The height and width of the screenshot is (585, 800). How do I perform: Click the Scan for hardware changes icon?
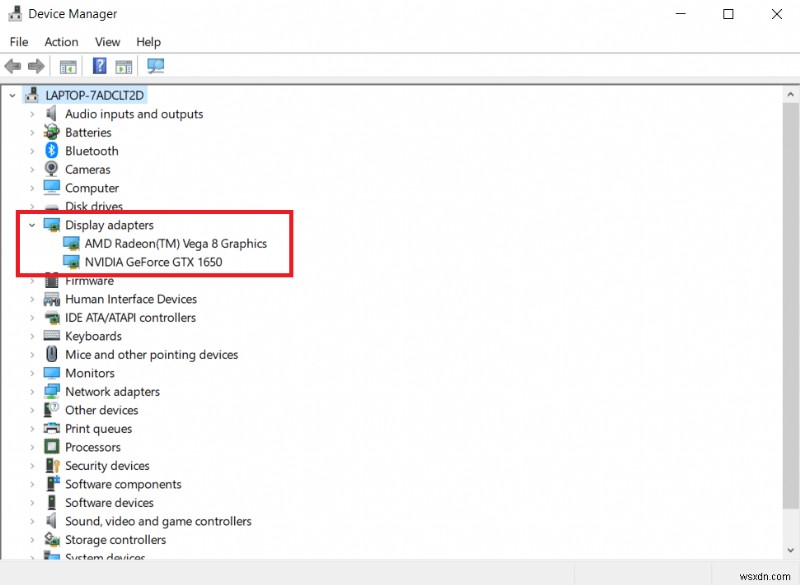click(155, 66)
